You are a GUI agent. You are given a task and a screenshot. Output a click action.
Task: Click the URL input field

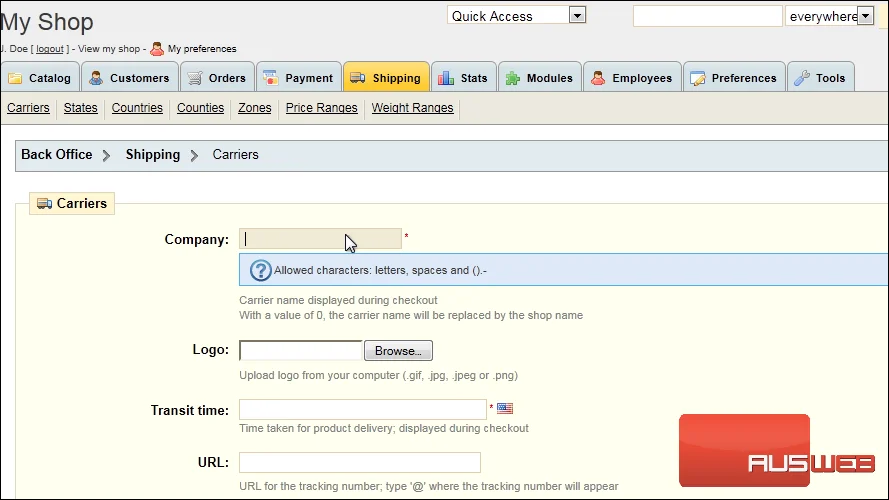click(360, 463)
